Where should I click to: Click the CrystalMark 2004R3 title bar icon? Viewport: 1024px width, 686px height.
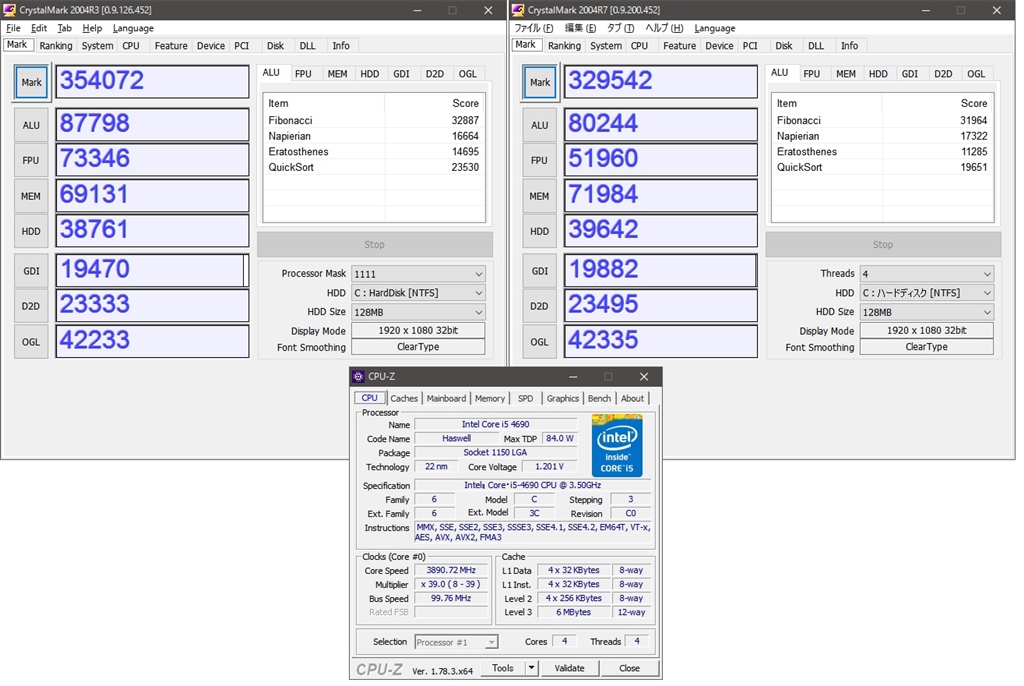point(10,10)
